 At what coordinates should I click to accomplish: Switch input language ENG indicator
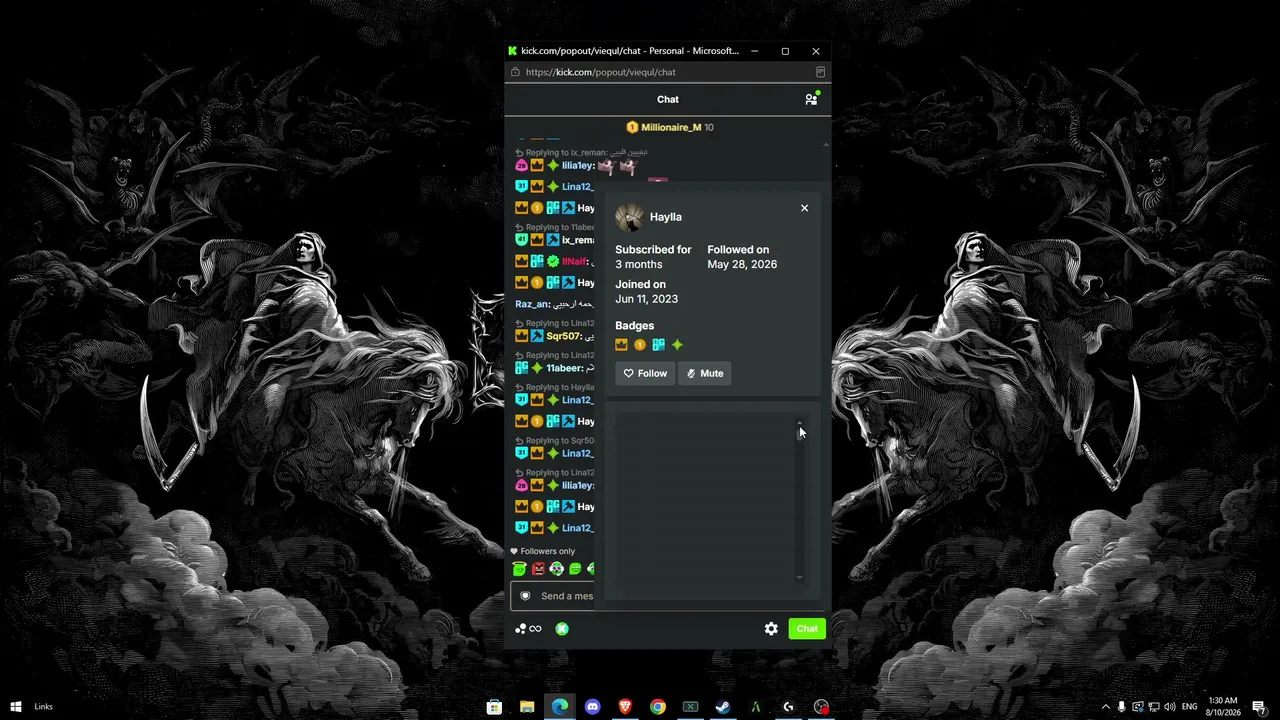[x=1190, y=707]
